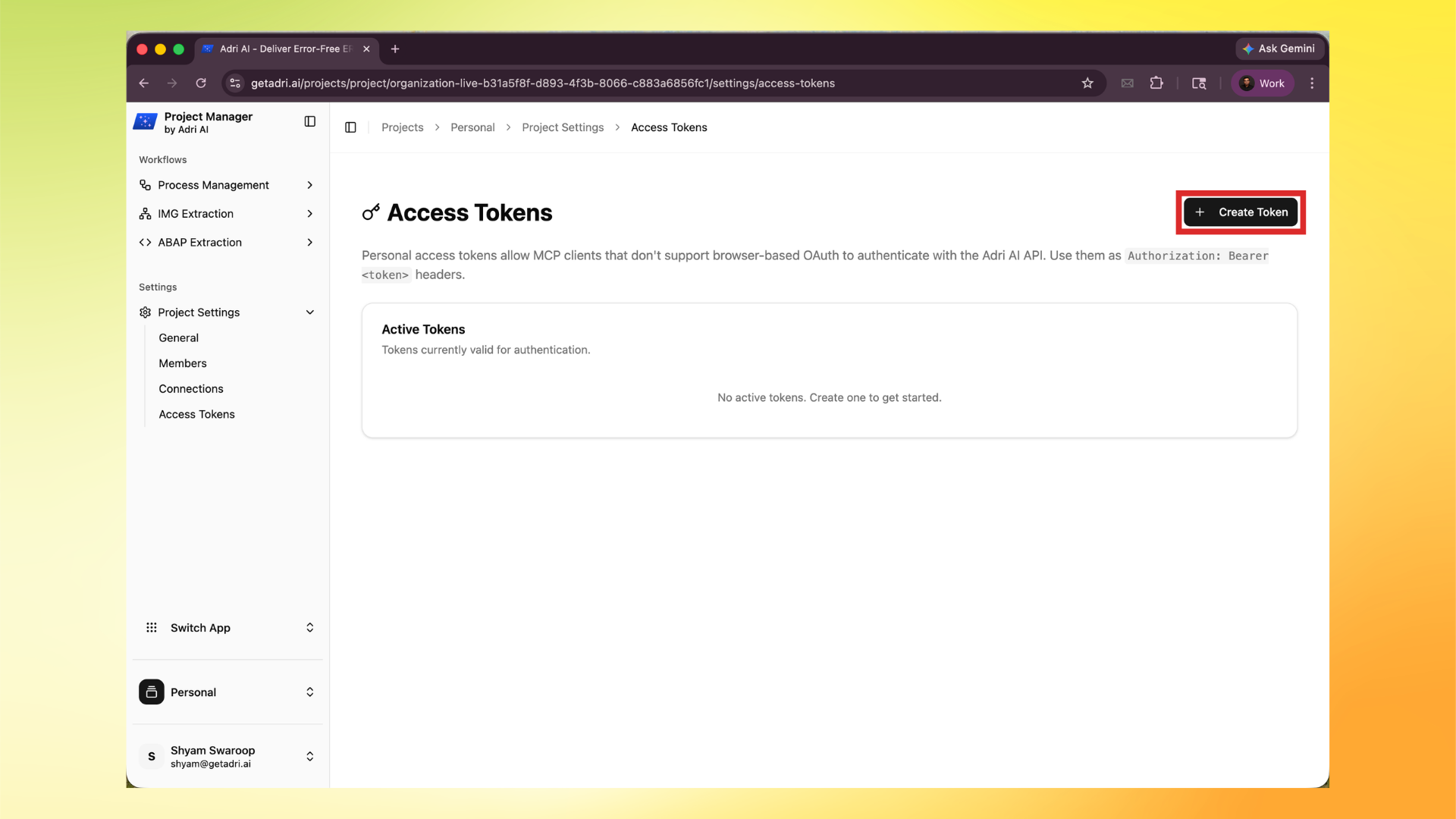Screen dimensions: 1456x819
Task: Click the Create Token button
Action: [1240, 212]
